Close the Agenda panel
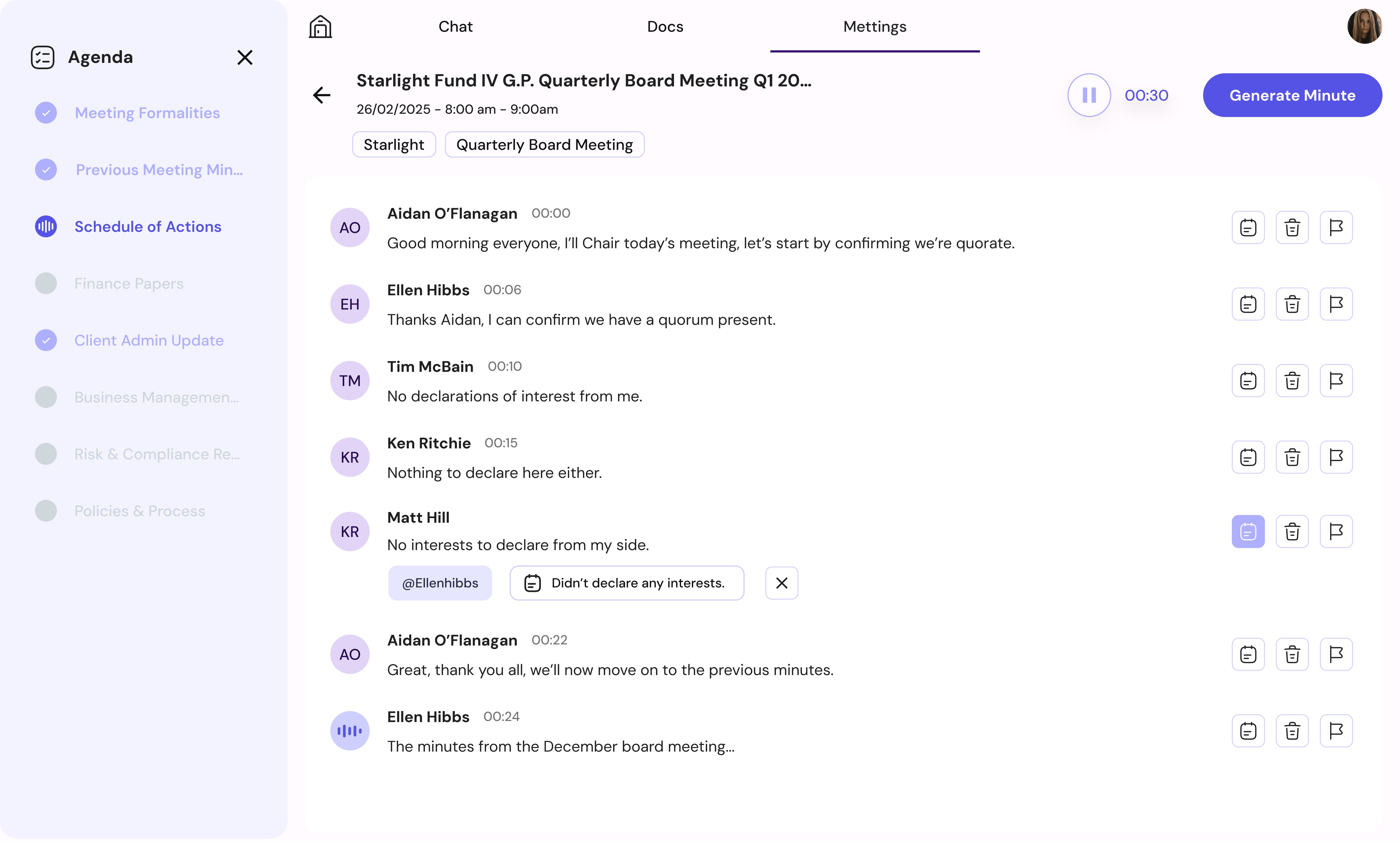1400x841 pixels. 245,57
